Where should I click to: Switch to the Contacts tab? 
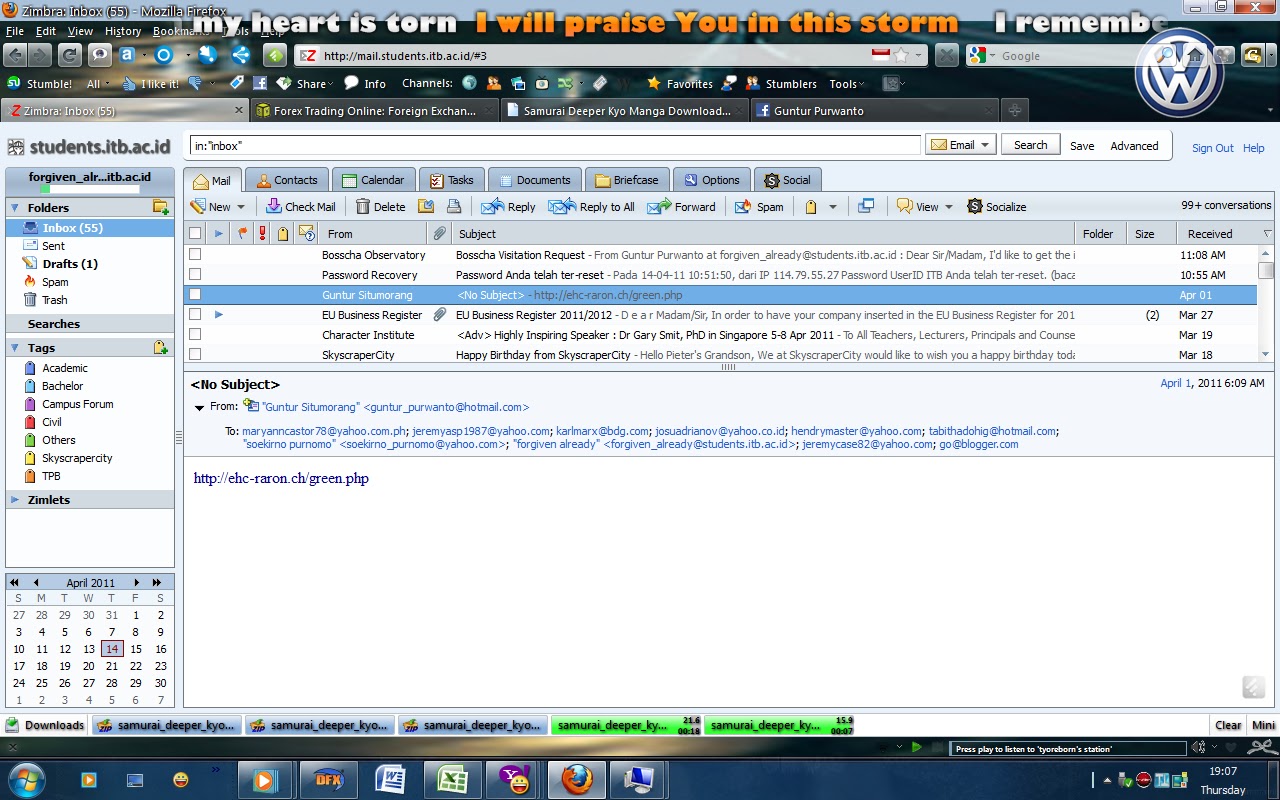[286, 180]
